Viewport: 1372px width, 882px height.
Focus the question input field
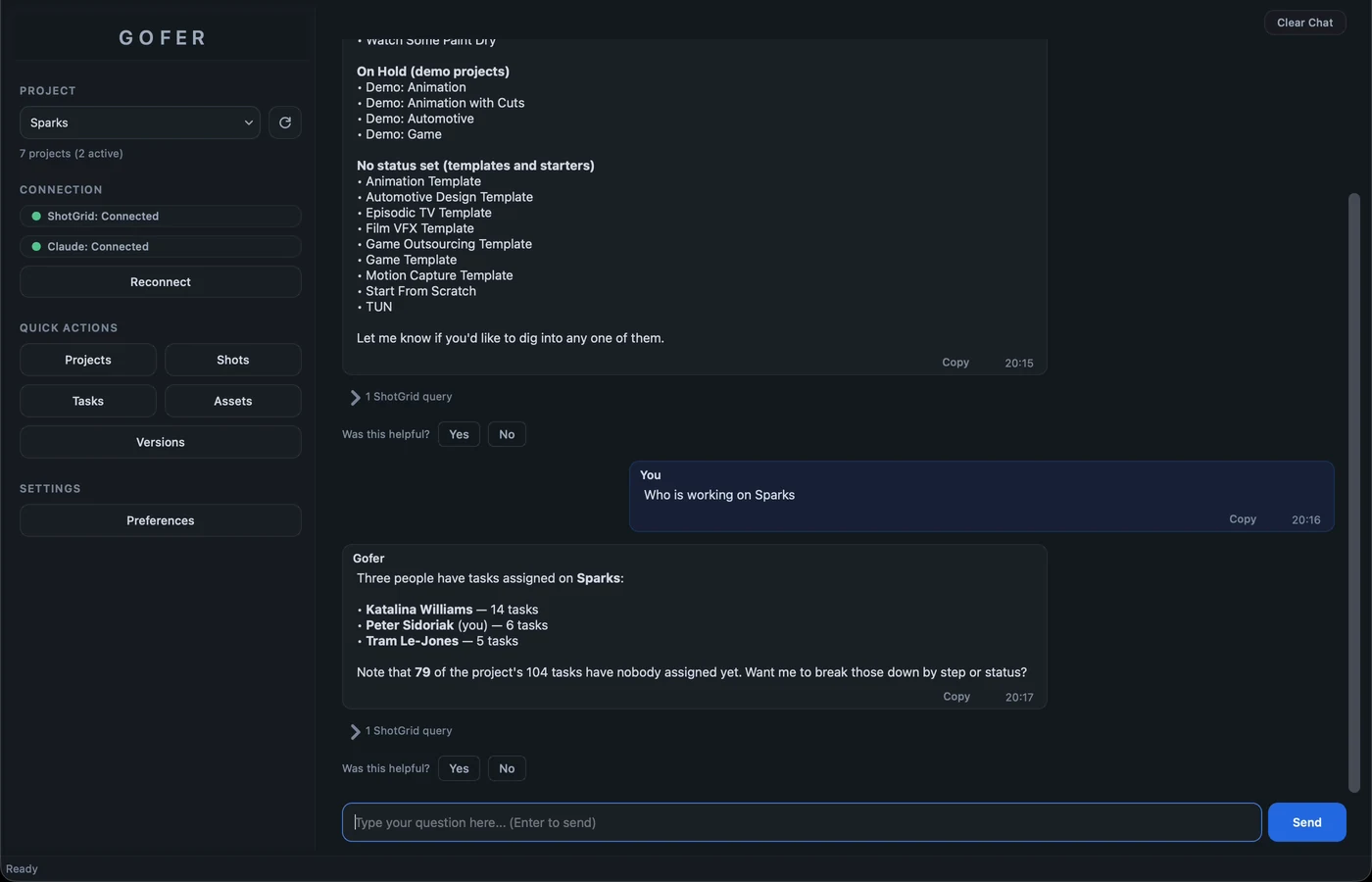pos(802,822)
